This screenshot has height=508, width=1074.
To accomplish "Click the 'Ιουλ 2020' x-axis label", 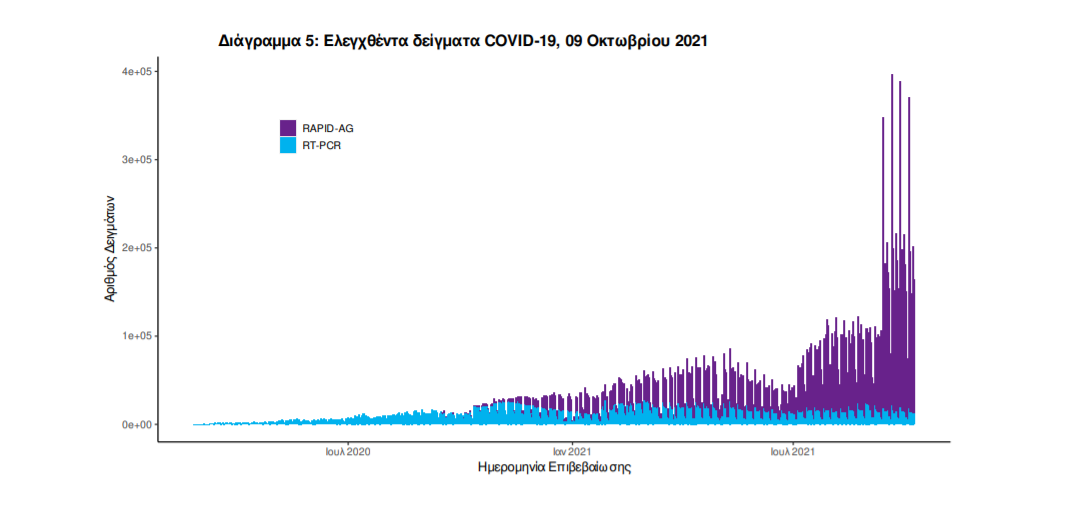I will click(348, 452).
